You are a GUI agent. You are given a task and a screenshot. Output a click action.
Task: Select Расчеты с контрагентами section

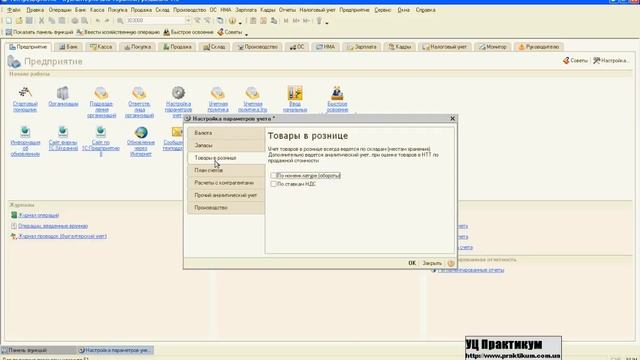tap(226, 183)
